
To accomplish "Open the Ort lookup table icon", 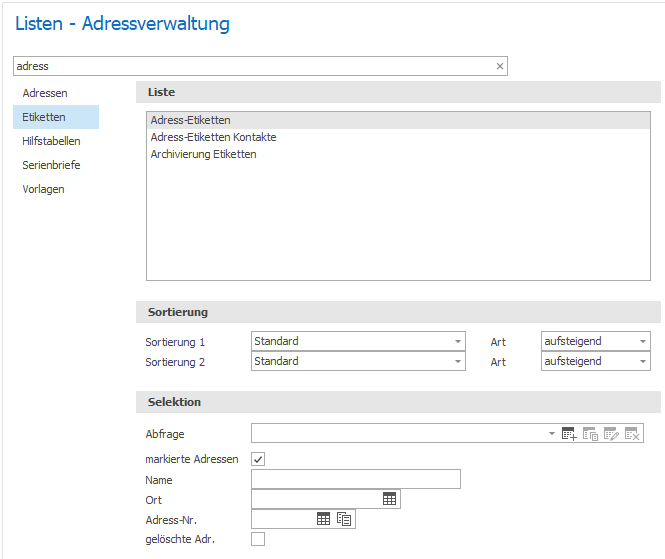I will click(x=389, y=499).
